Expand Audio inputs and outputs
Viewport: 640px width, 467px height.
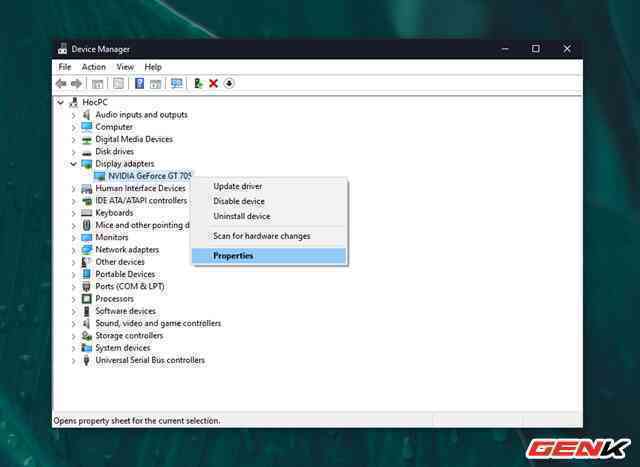pos(73,116)
